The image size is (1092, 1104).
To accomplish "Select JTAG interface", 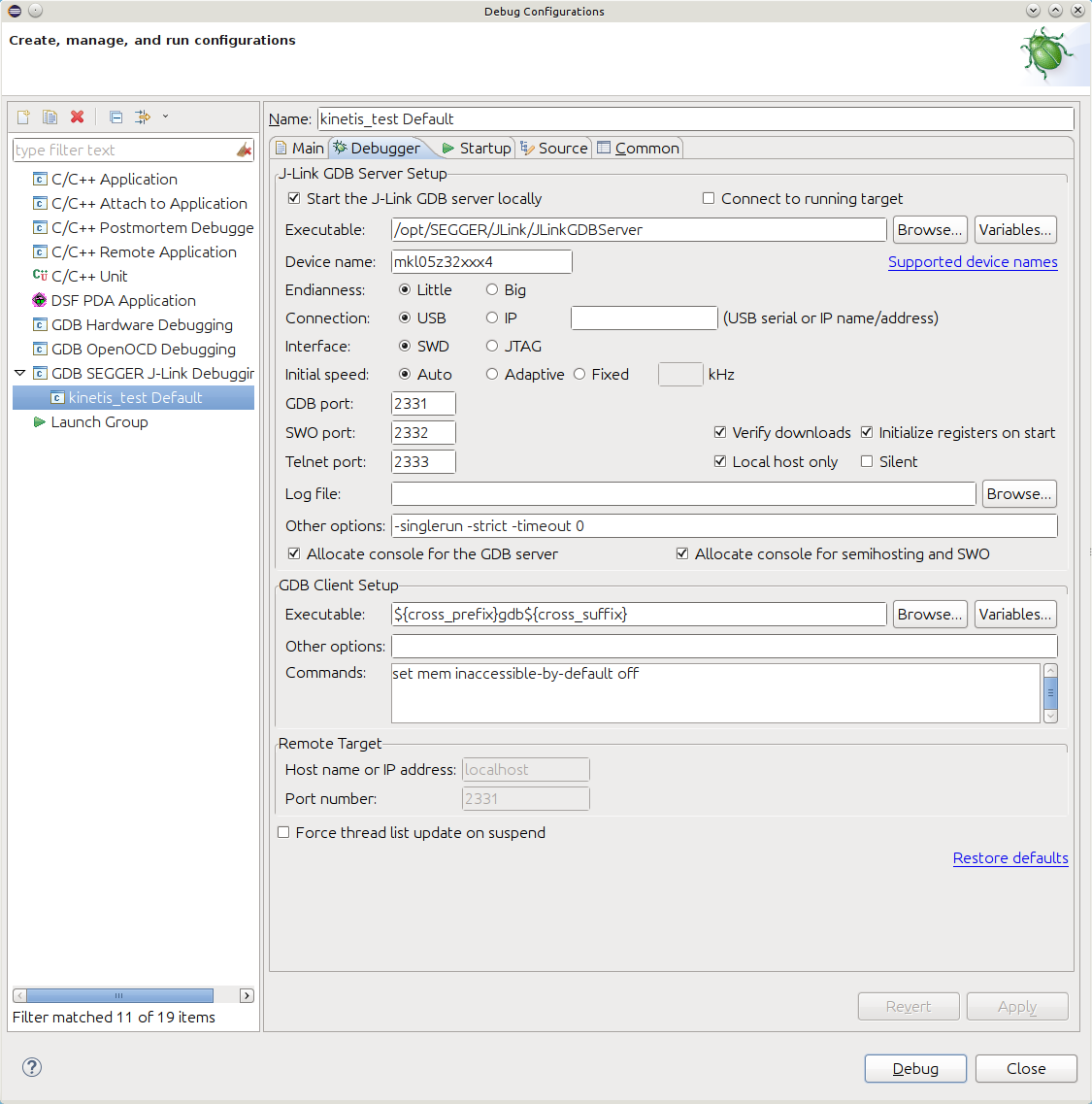I will (491, 346).
